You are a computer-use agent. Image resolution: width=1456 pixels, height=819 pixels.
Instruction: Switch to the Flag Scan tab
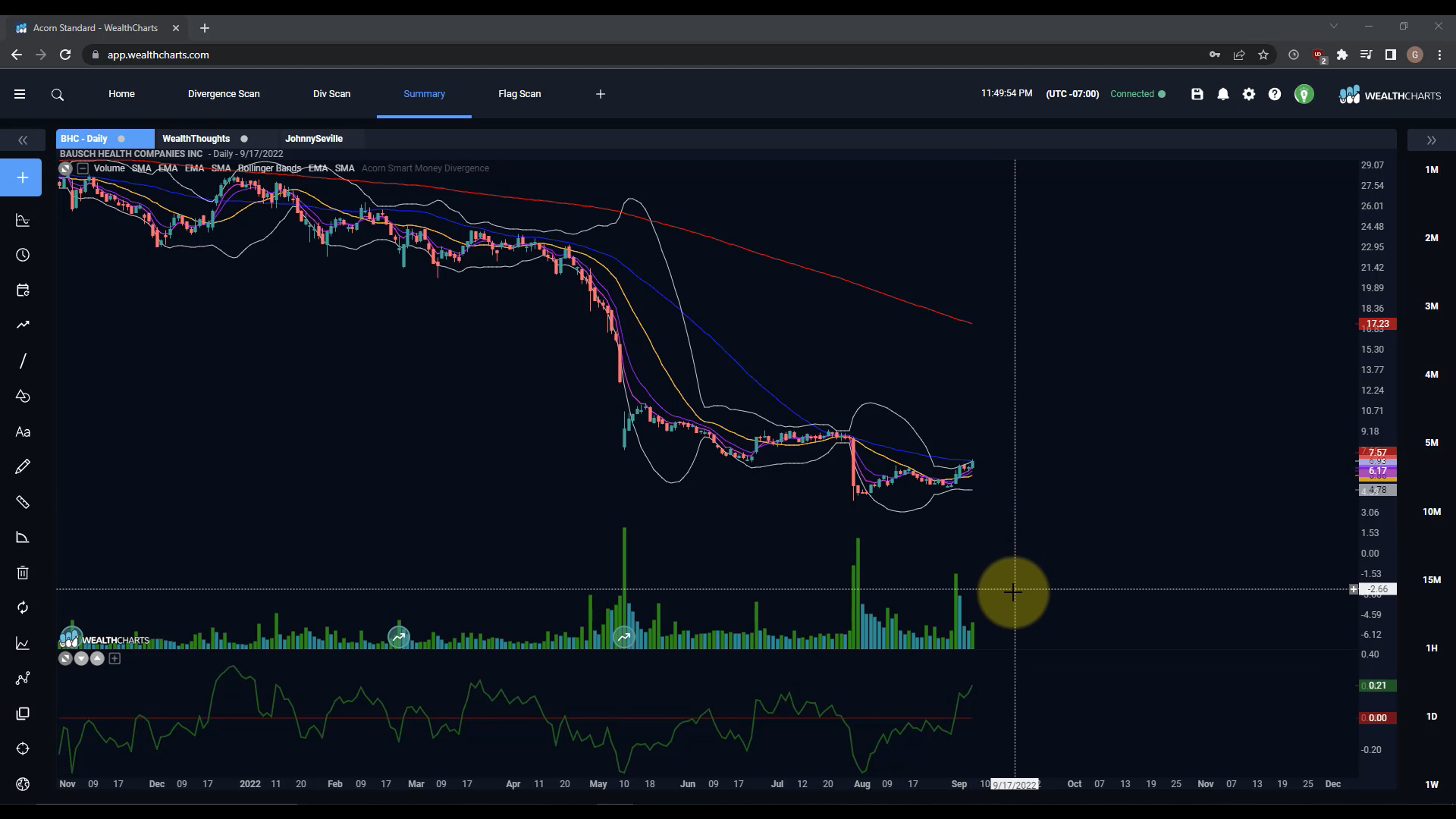click(x=519, y=94)
